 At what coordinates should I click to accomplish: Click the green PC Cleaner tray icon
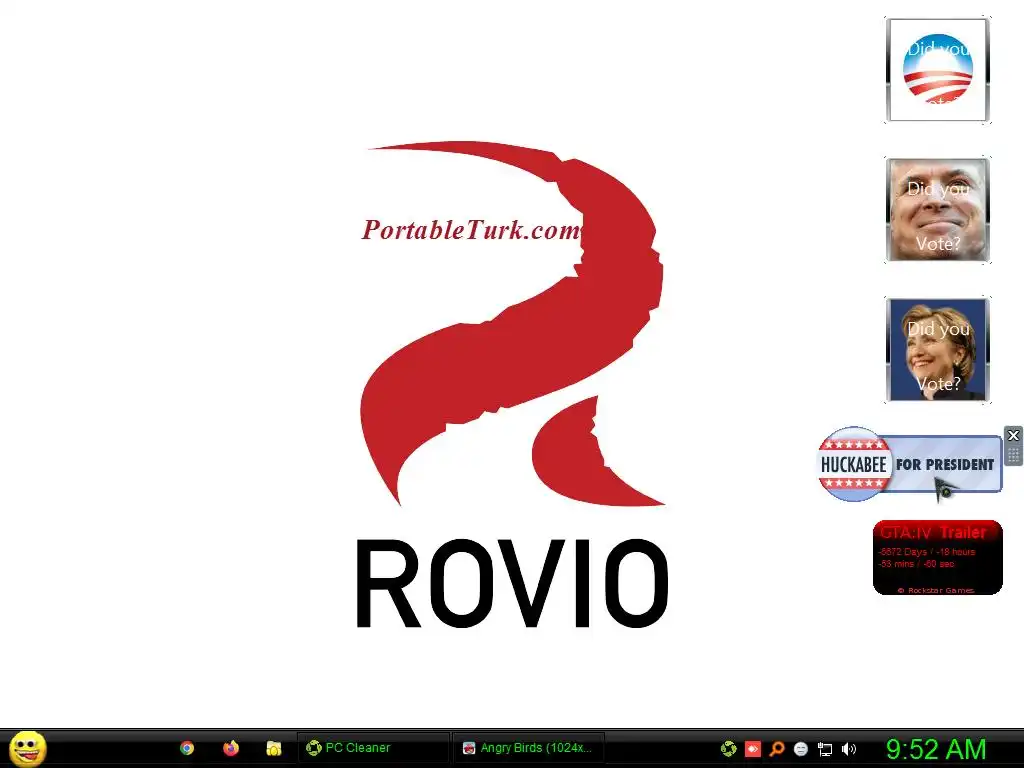[x=728, y=749]
